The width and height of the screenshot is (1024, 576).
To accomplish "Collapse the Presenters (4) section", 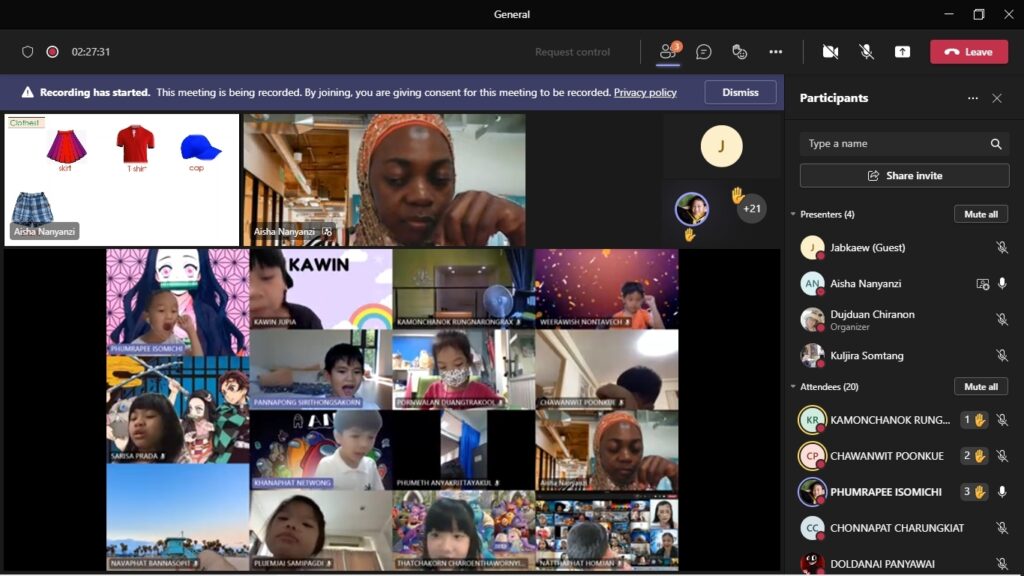I will tap(793, 214).
